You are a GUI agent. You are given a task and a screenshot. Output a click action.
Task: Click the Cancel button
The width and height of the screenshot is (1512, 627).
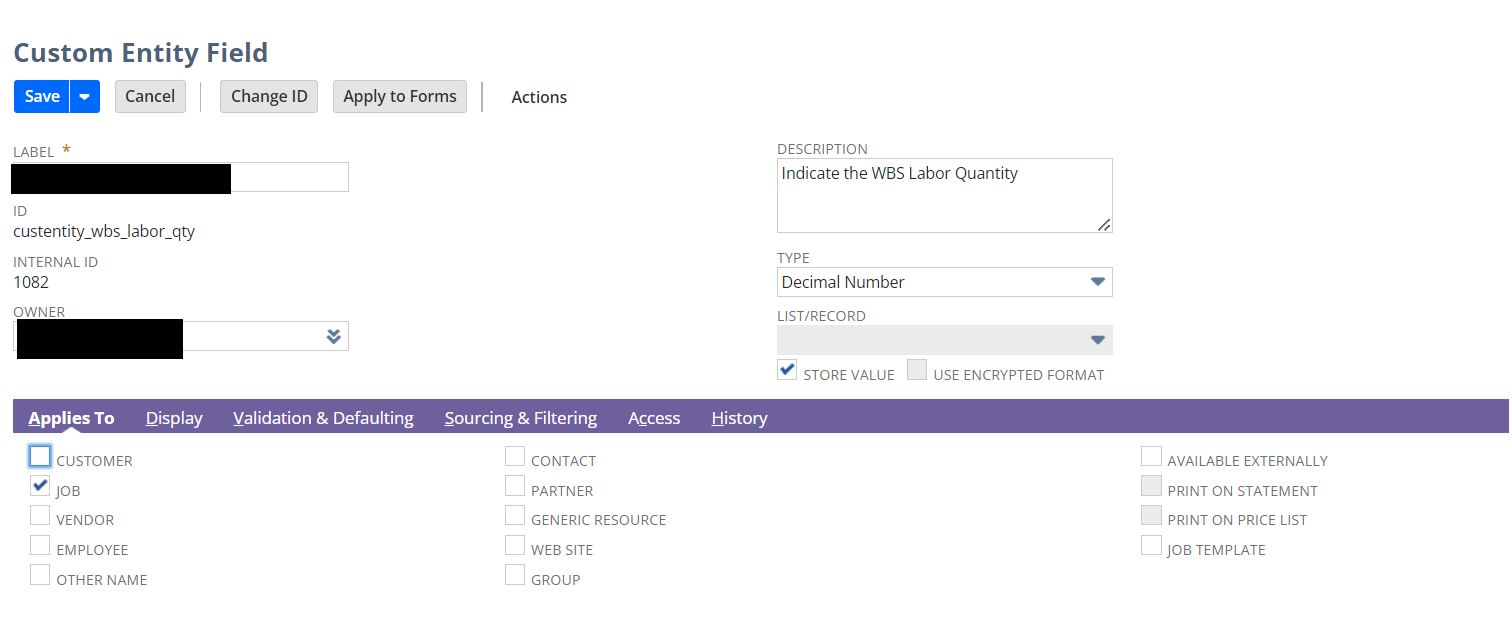coord(150,97)
